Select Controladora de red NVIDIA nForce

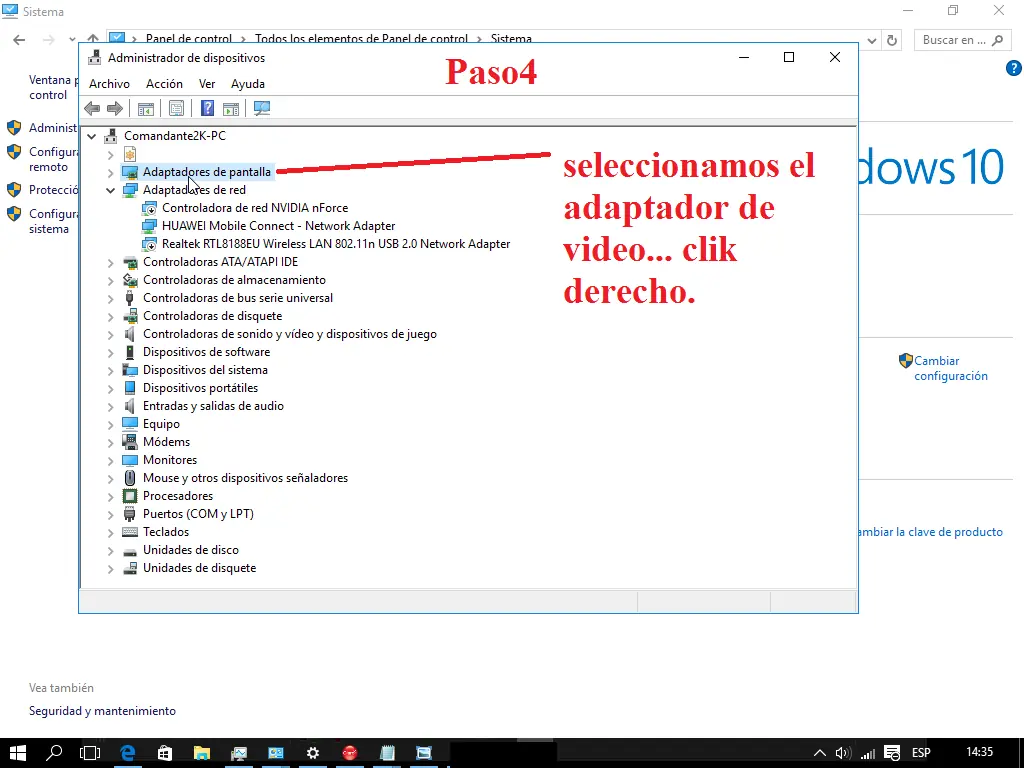255,208
